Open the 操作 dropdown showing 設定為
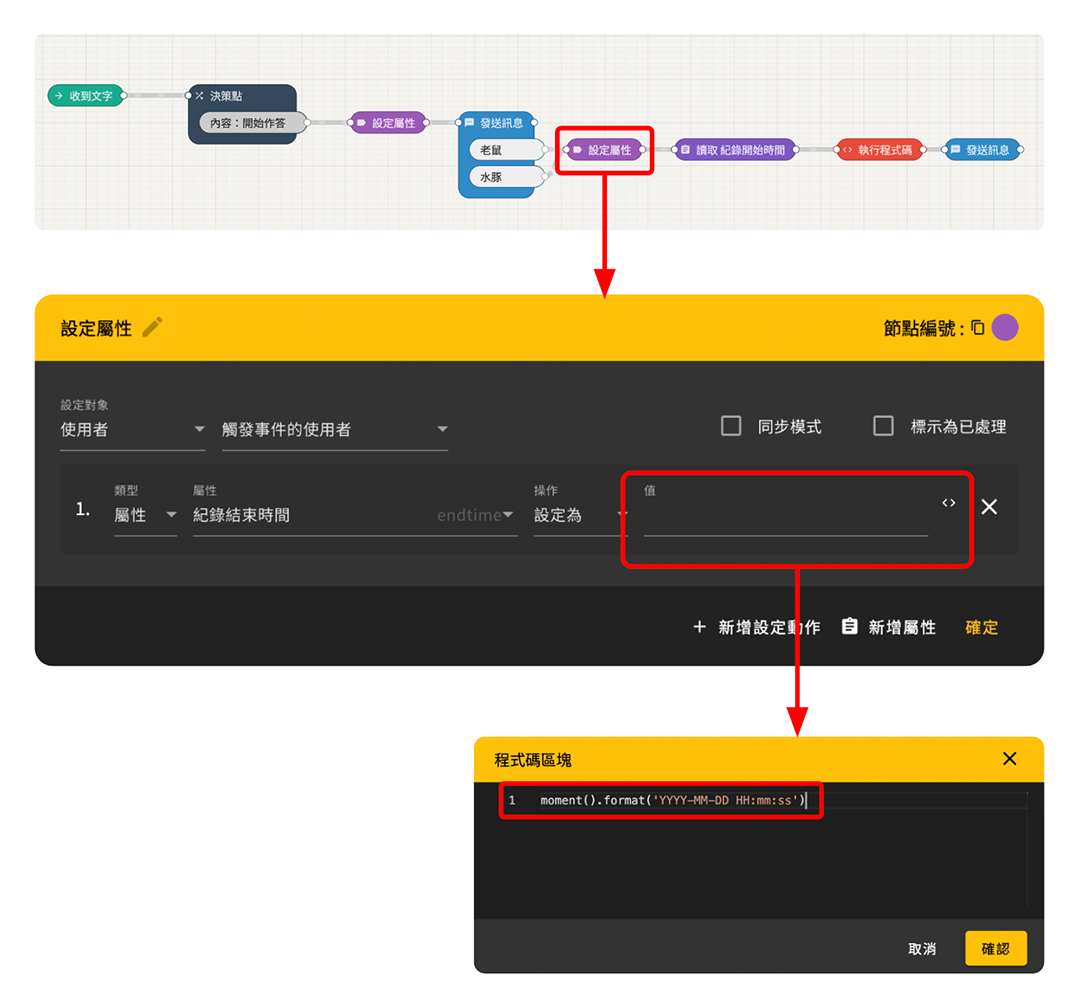Image resolution: width=1080 pixels, height=997 pixels. (580, 515)
